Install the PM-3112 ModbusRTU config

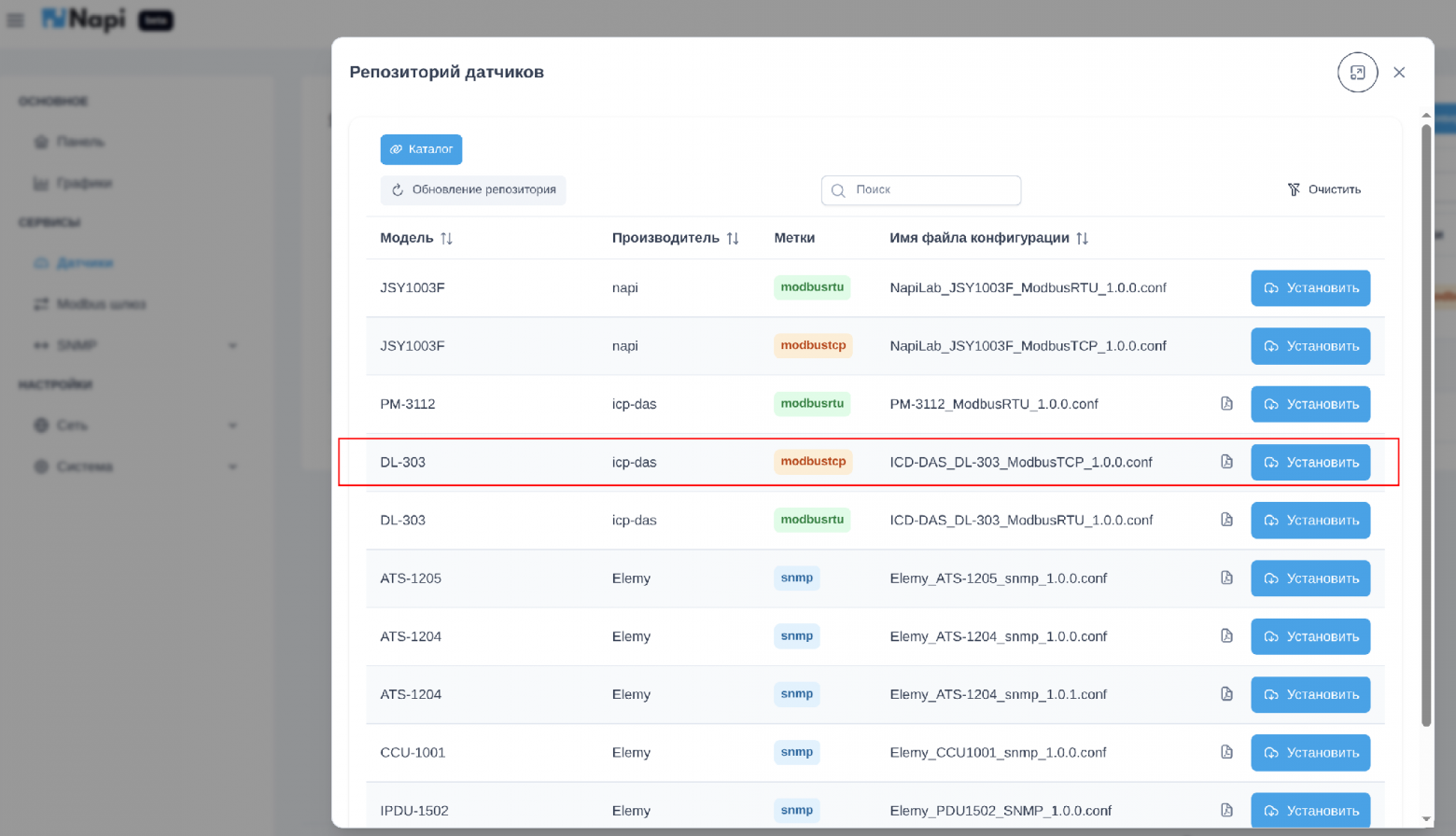(x=1310, y=404)
